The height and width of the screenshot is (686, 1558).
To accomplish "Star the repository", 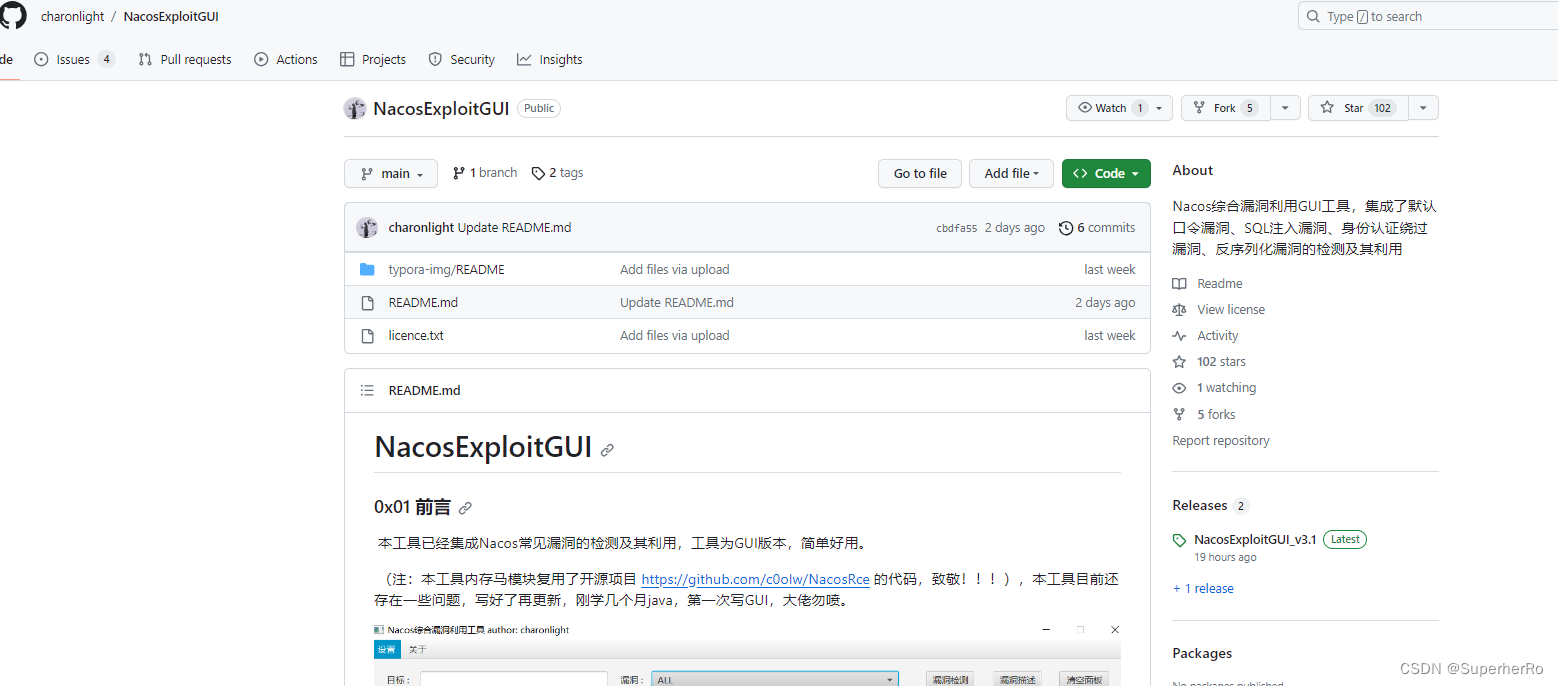I will 1358,108.
